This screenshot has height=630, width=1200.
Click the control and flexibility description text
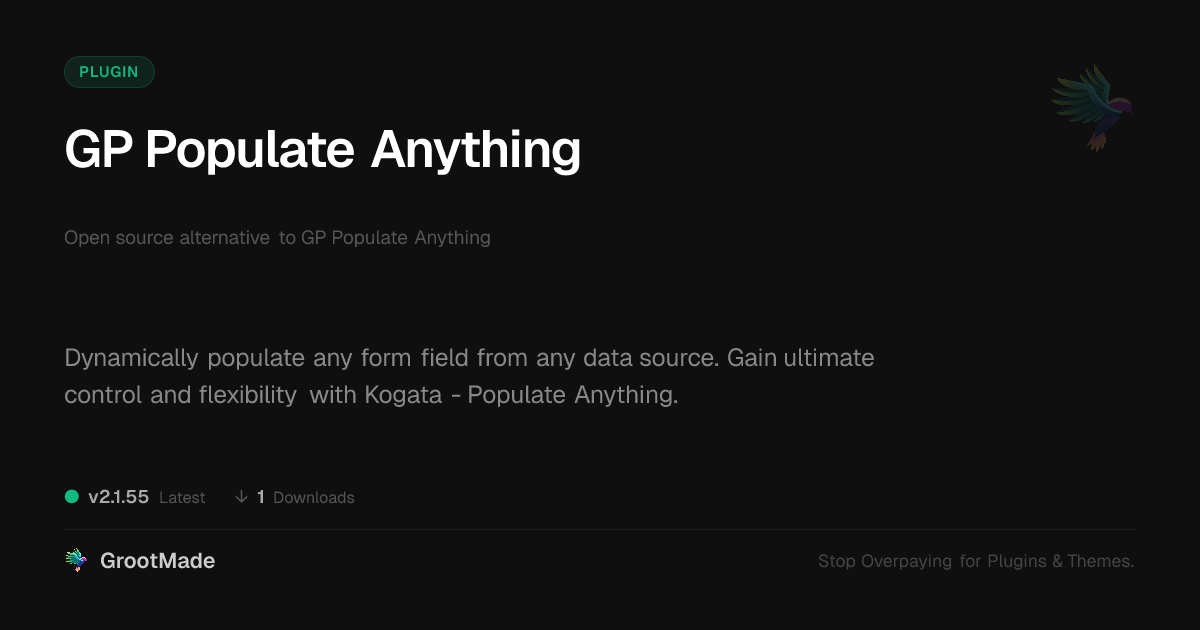(x=180, y=395)
